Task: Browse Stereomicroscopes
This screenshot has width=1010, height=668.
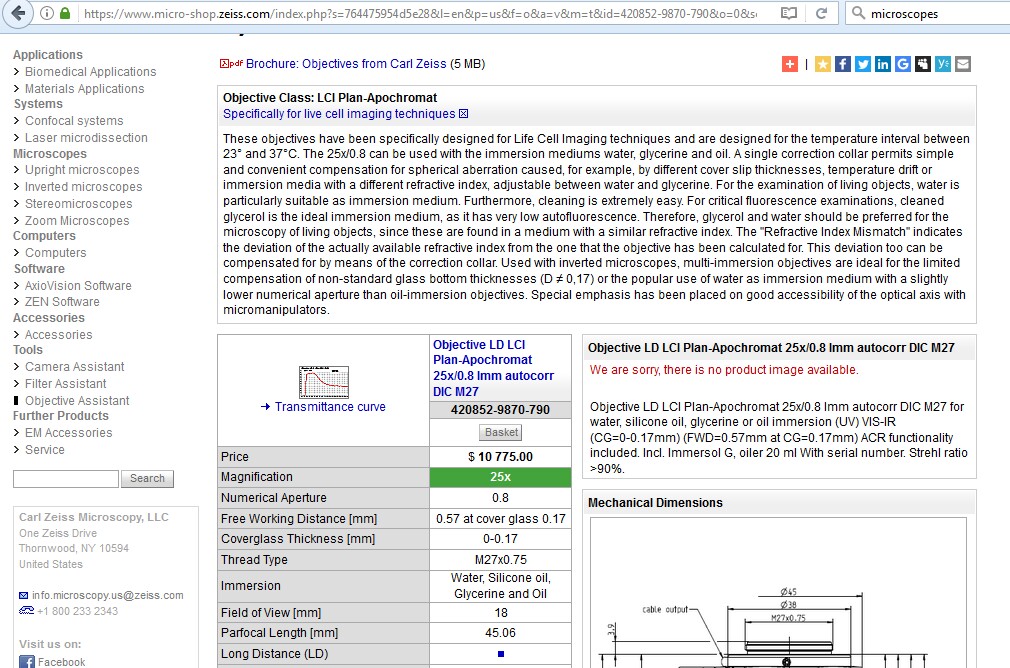Action: point(79,204)
